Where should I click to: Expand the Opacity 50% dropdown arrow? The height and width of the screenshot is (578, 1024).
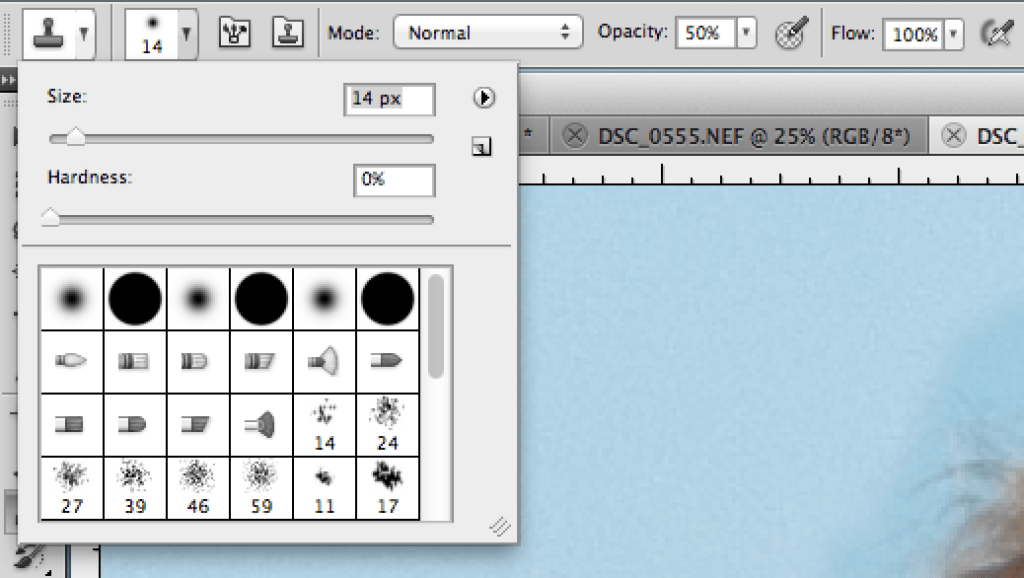tap(747, 33)
